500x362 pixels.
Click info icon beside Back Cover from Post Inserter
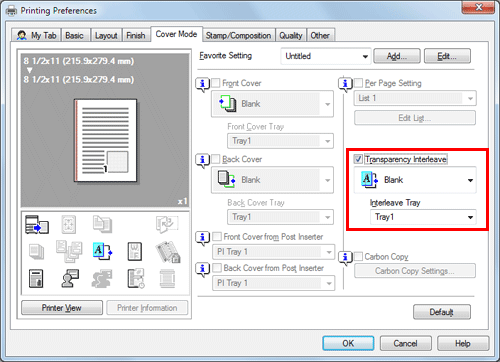click(202, 269)
